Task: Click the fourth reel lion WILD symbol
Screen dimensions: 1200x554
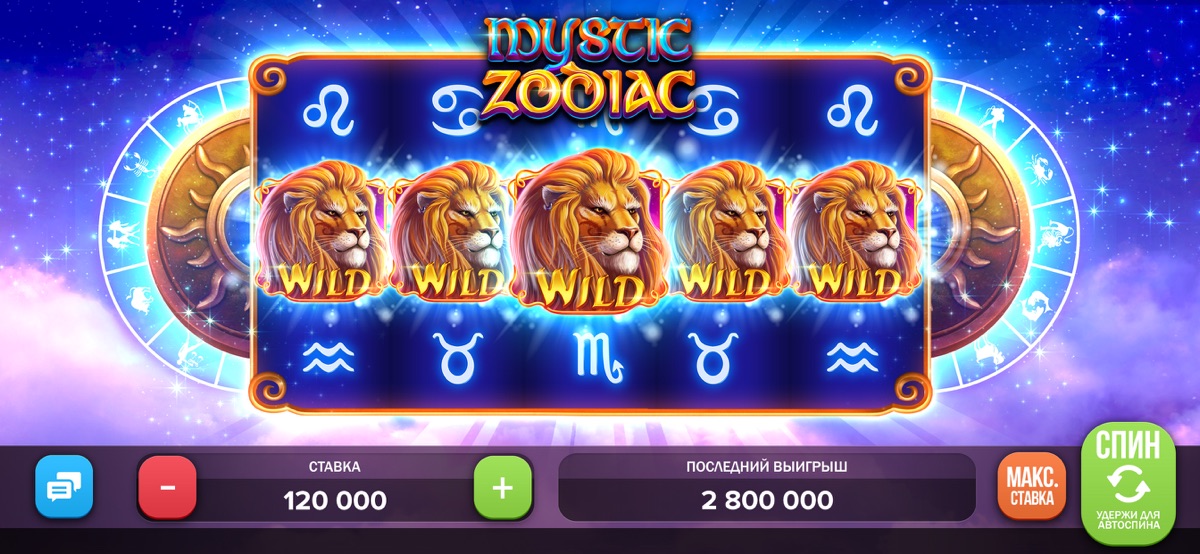Action: [731, 233]
